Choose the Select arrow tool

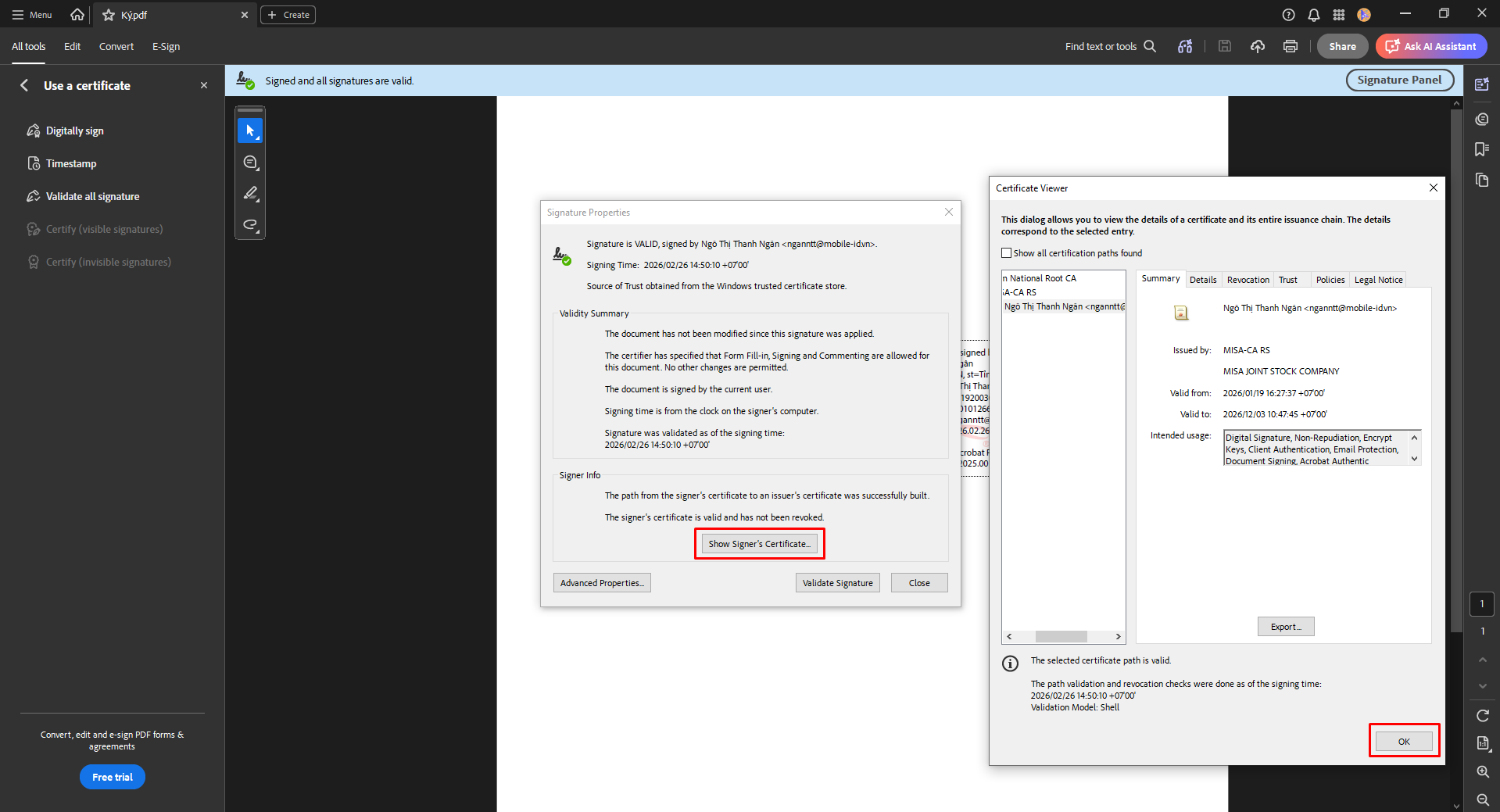[x=250, y=131]
